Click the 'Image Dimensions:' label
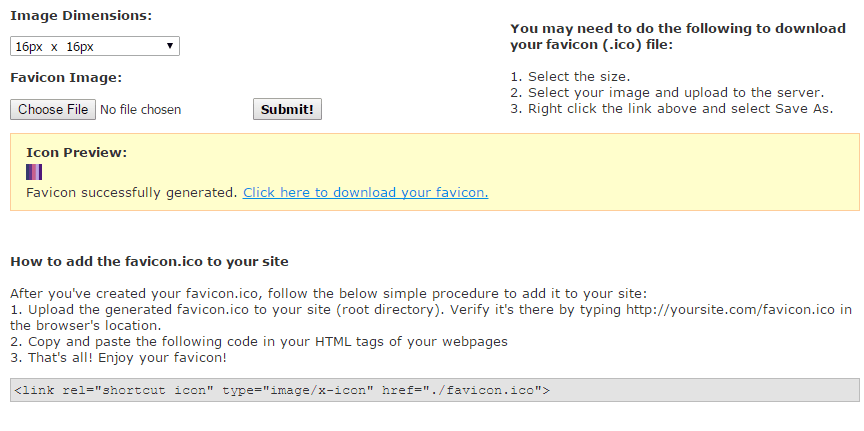This screenshot has width=864, height=431. point(81,16)
